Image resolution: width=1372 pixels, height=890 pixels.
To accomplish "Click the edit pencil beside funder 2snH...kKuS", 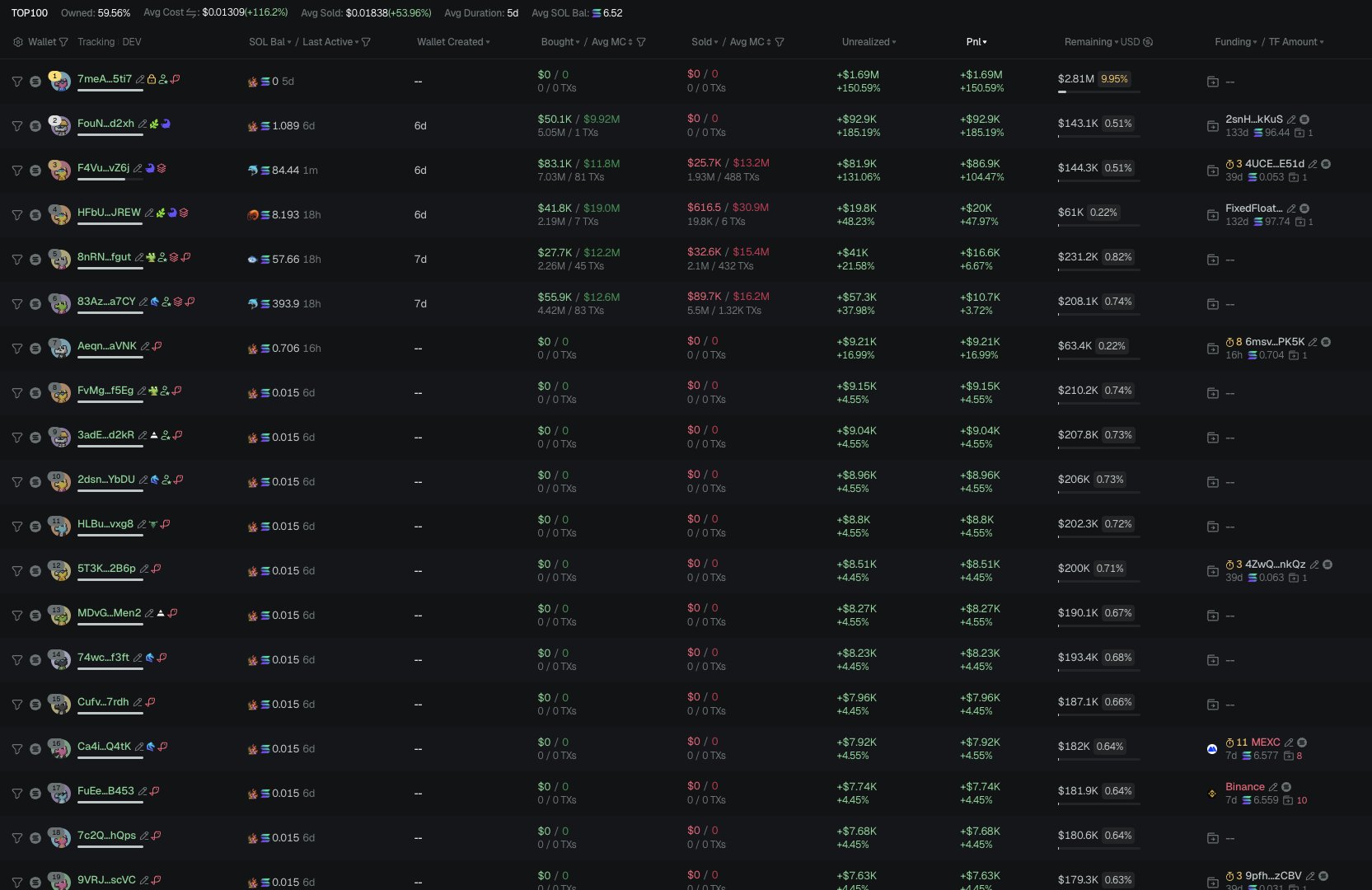I will (x=1291, y=119).
